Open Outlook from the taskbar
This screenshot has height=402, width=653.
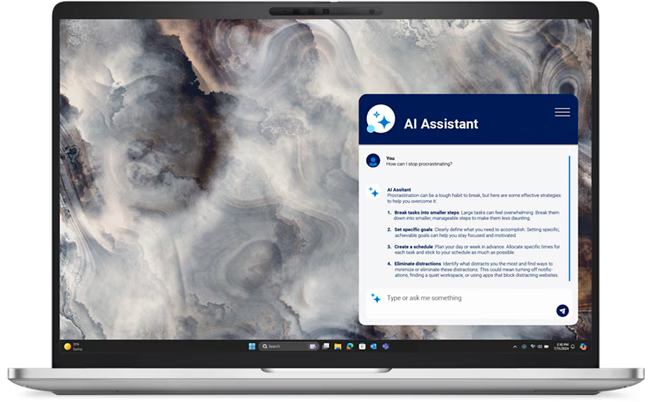coord(373,346)
